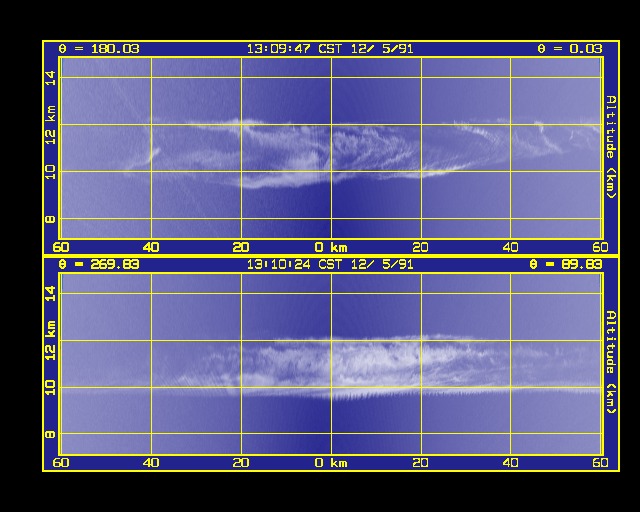Click the lower panel's 0 km range label
This screenshot has height=512, width=640.
pos(331,463)
